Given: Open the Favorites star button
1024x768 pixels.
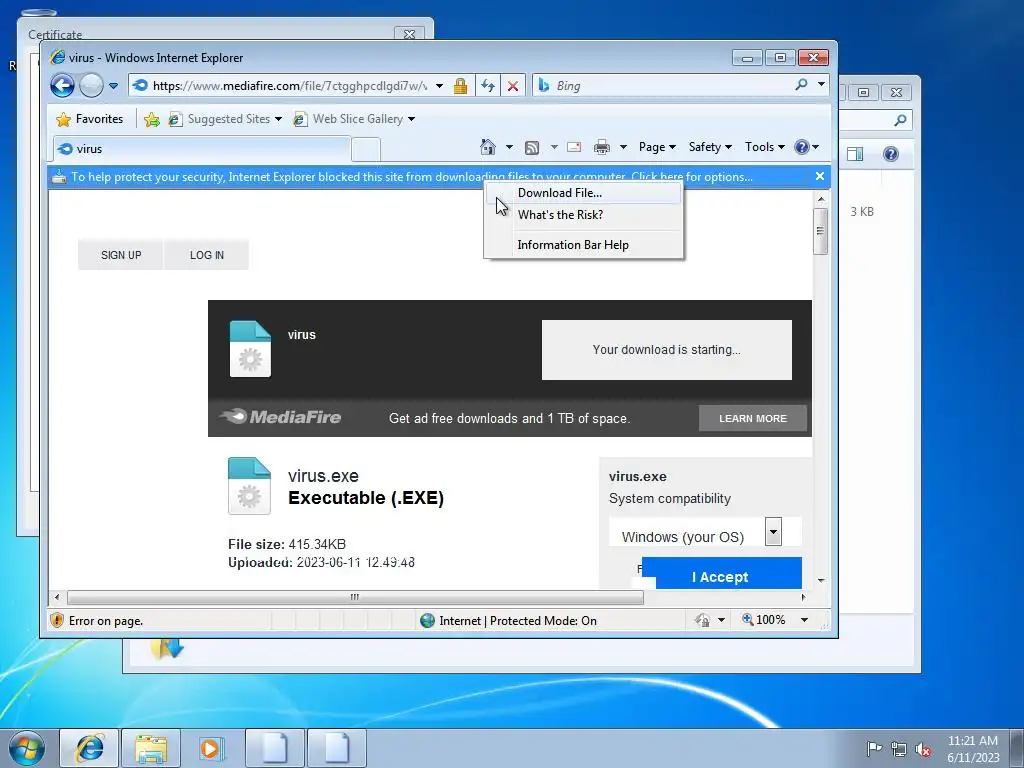Looking at the screenshot, I should coord(90,119).
